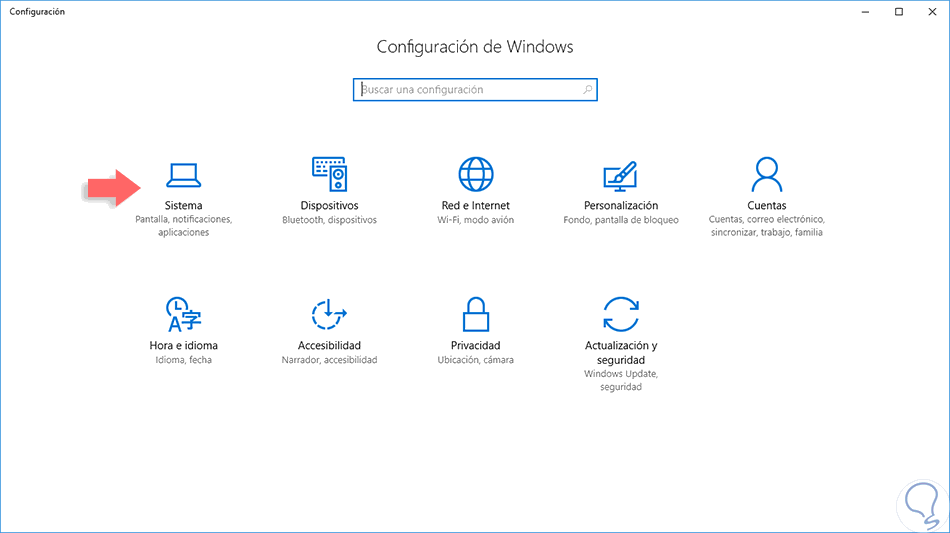The width and height of the screenshot is (950, 533).
Task: Click 'Bluetooth, dispositivos' description text
Action: pos(330,220)
